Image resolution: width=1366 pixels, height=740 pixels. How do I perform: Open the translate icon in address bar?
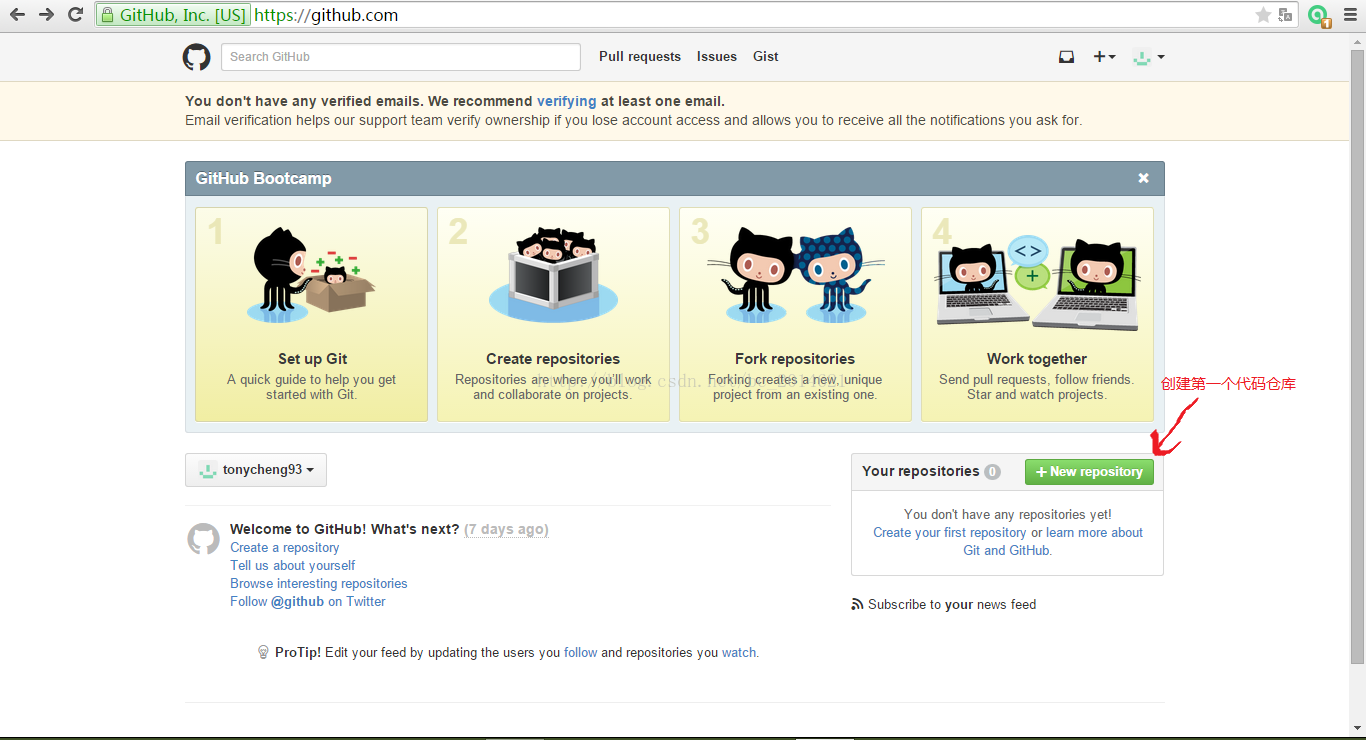[x=1286, y=15]
